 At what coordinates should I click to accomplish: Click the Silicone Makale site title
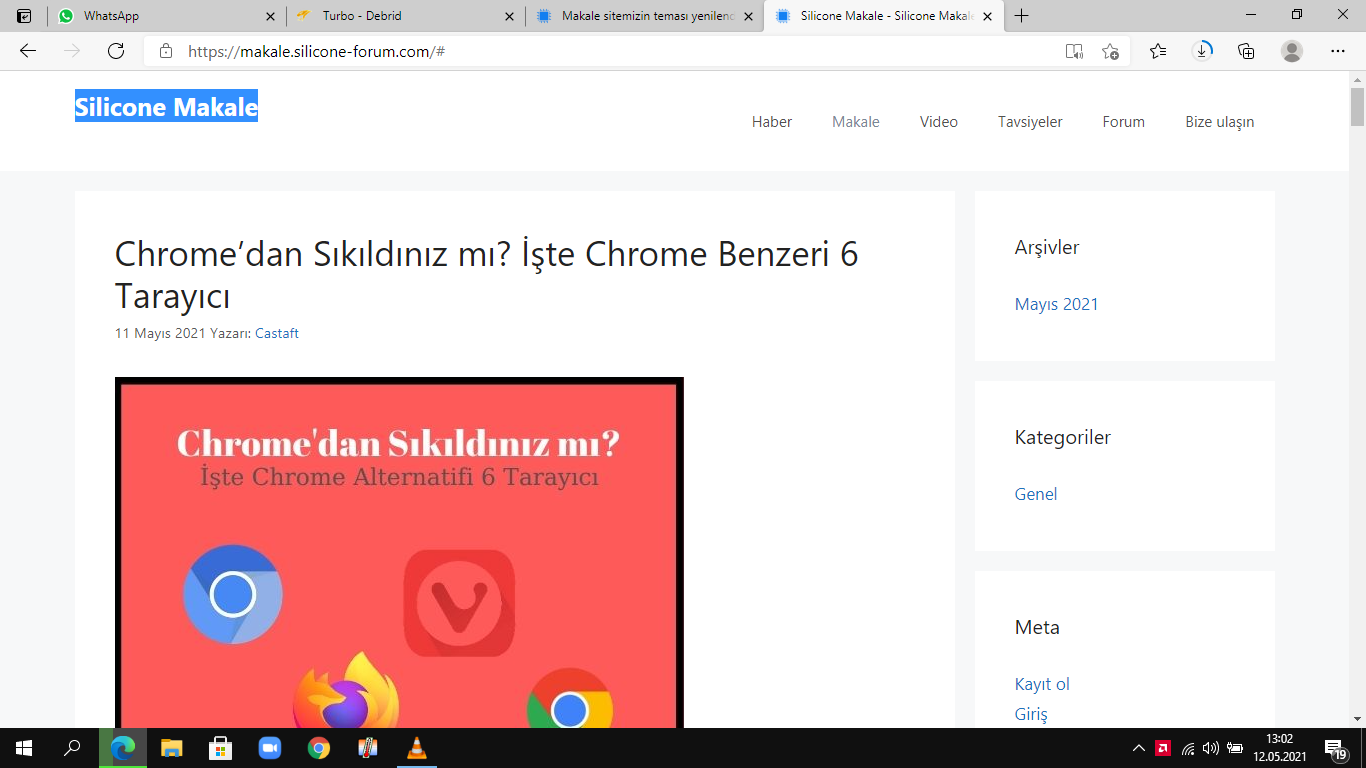(166, 107)
